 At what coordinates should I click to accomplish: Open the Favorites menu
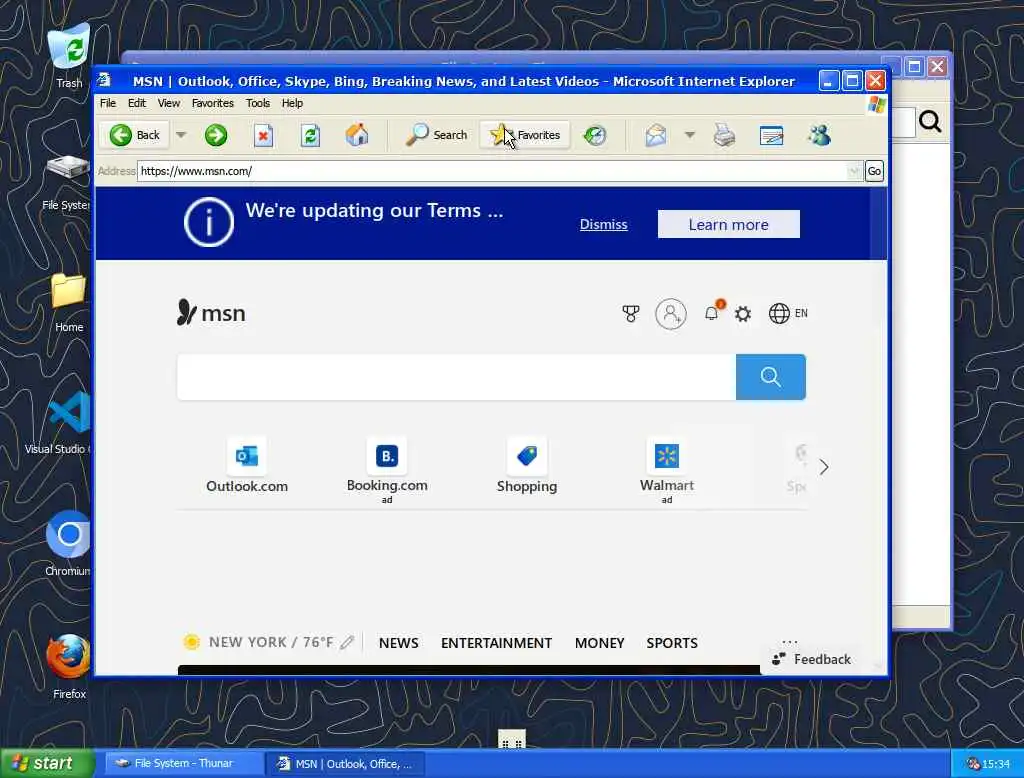click(212, 103)
